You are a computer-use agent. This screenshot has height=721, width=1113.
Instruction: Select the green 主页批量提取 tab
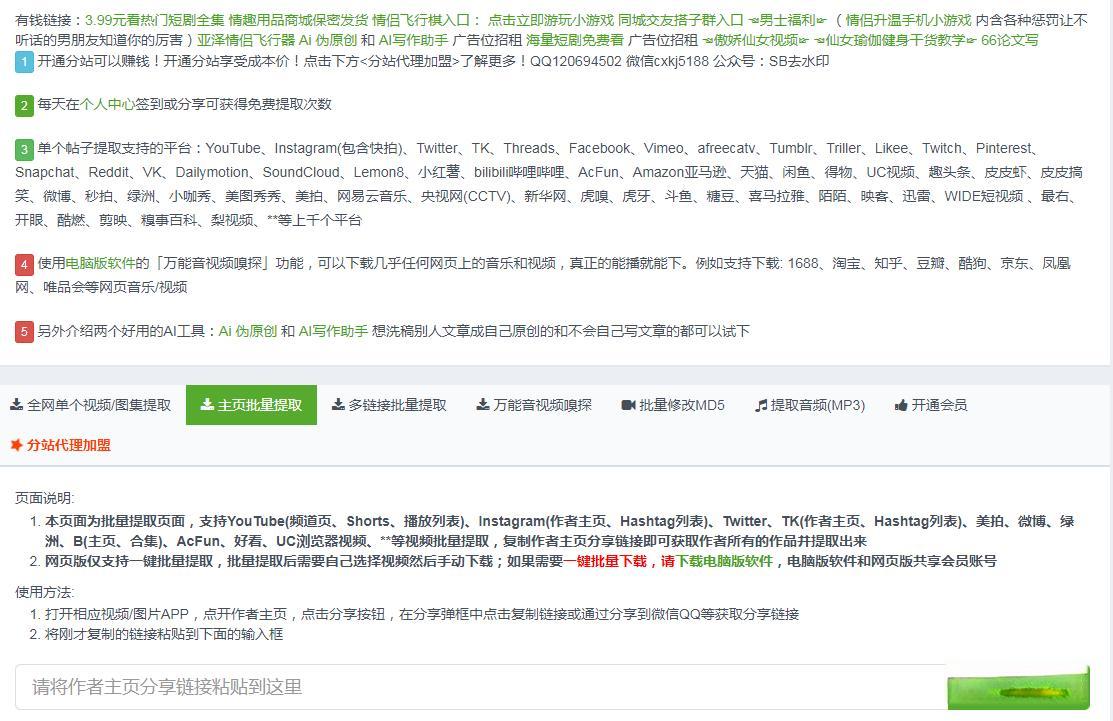click(251, 405)
